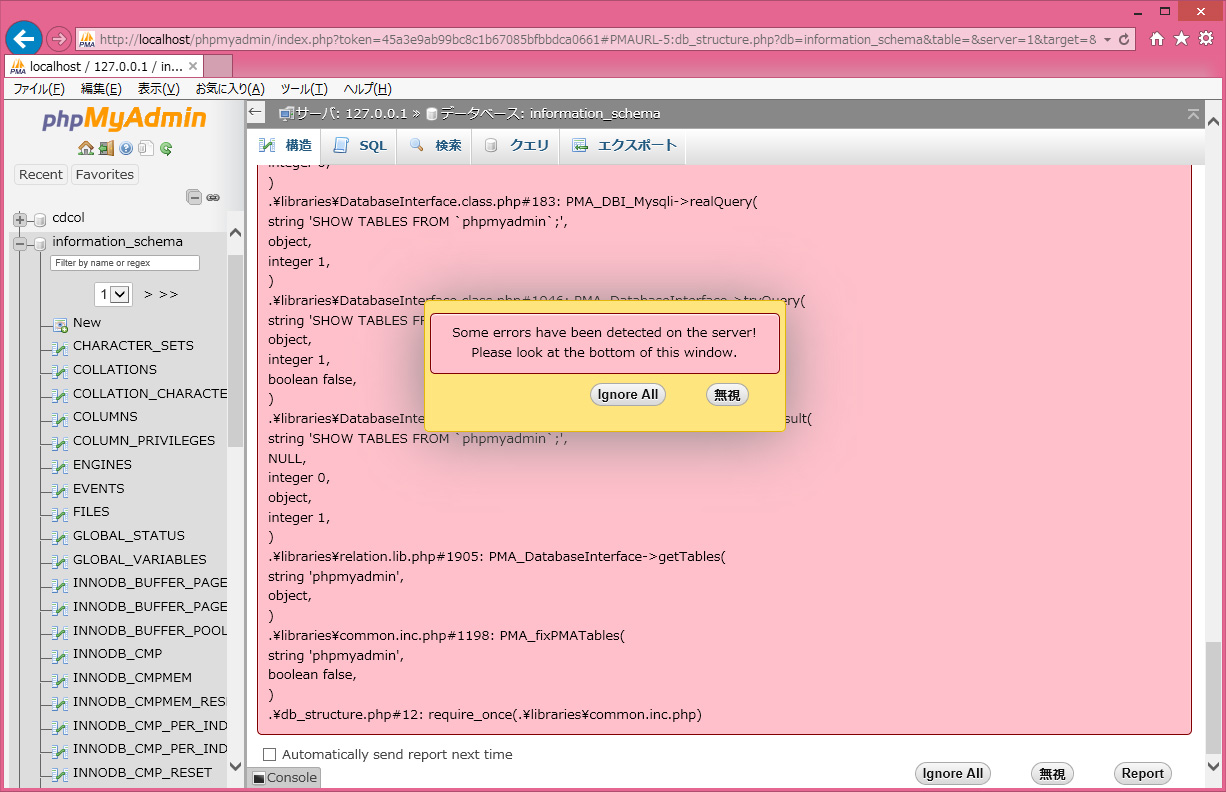
Task: Open phpMyAdmin documentation help icon
Action: (126, 149)
